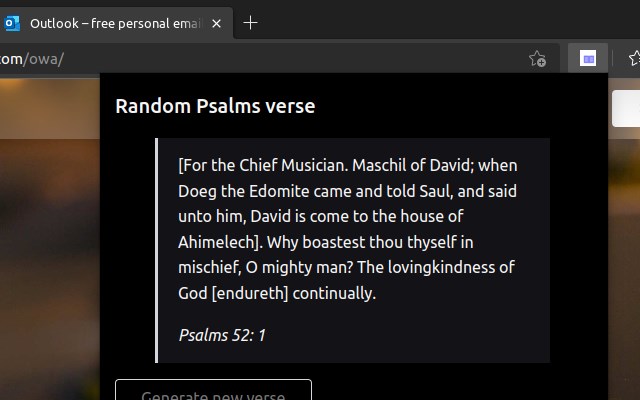Click the bracketed word endureth

255,294
